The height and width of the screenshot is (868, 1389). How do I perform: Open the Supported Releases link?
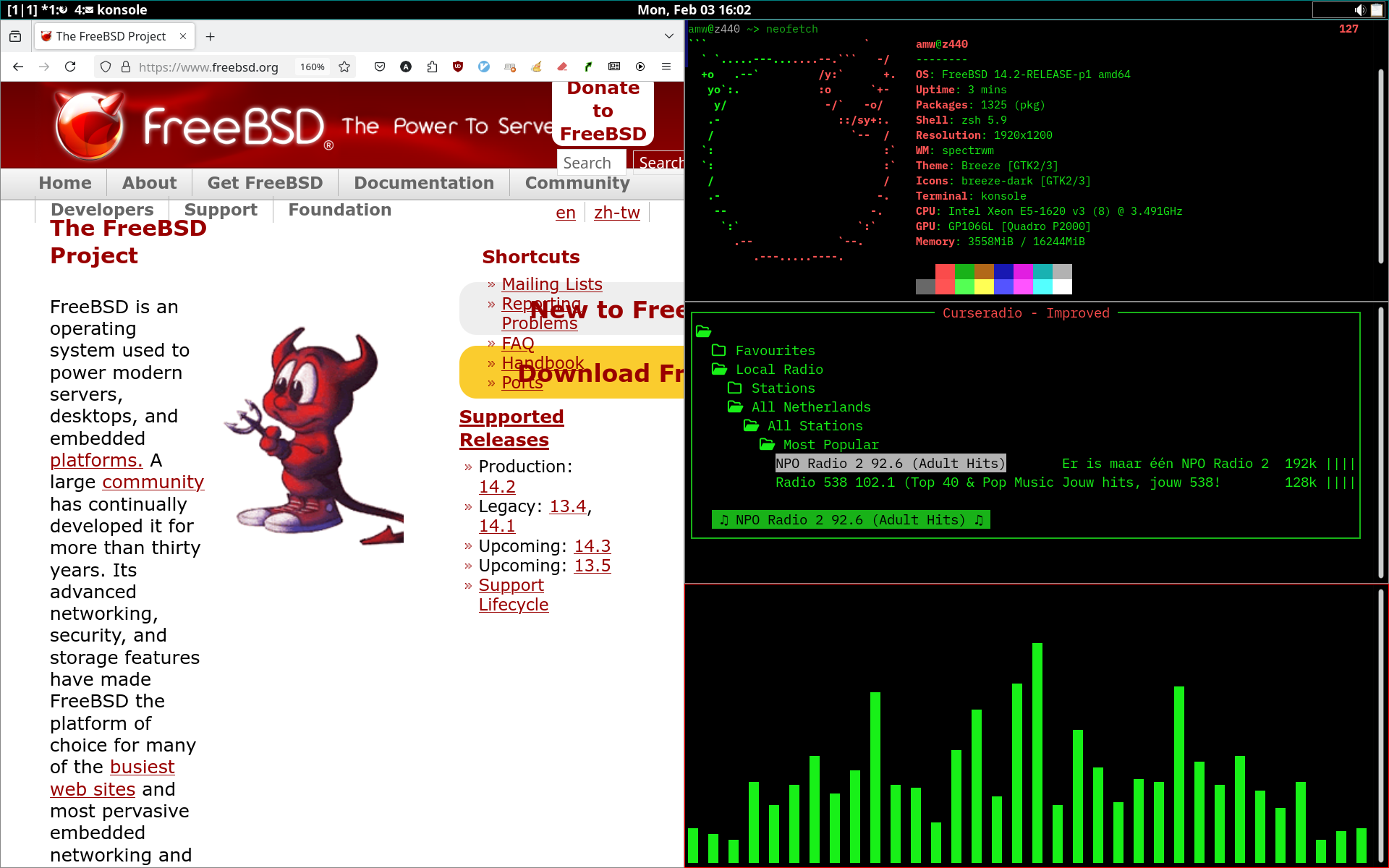pos(511,428)
